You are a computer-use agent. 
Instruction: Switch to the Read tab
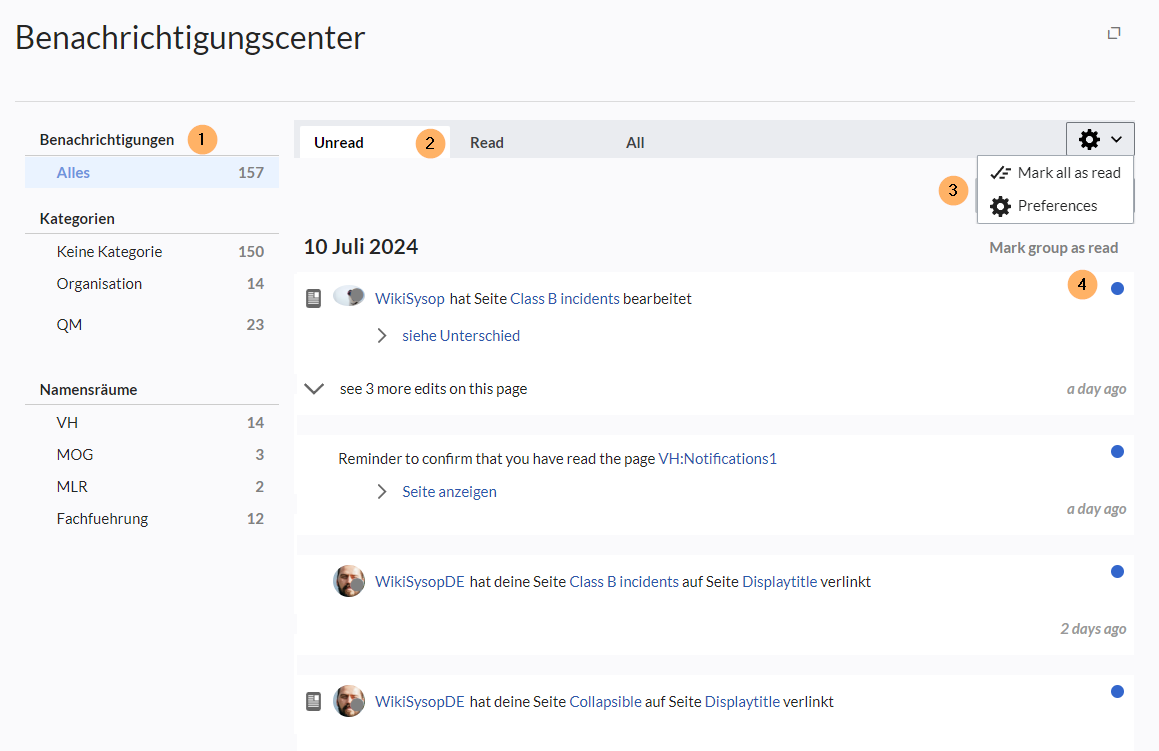coord(487,143)
